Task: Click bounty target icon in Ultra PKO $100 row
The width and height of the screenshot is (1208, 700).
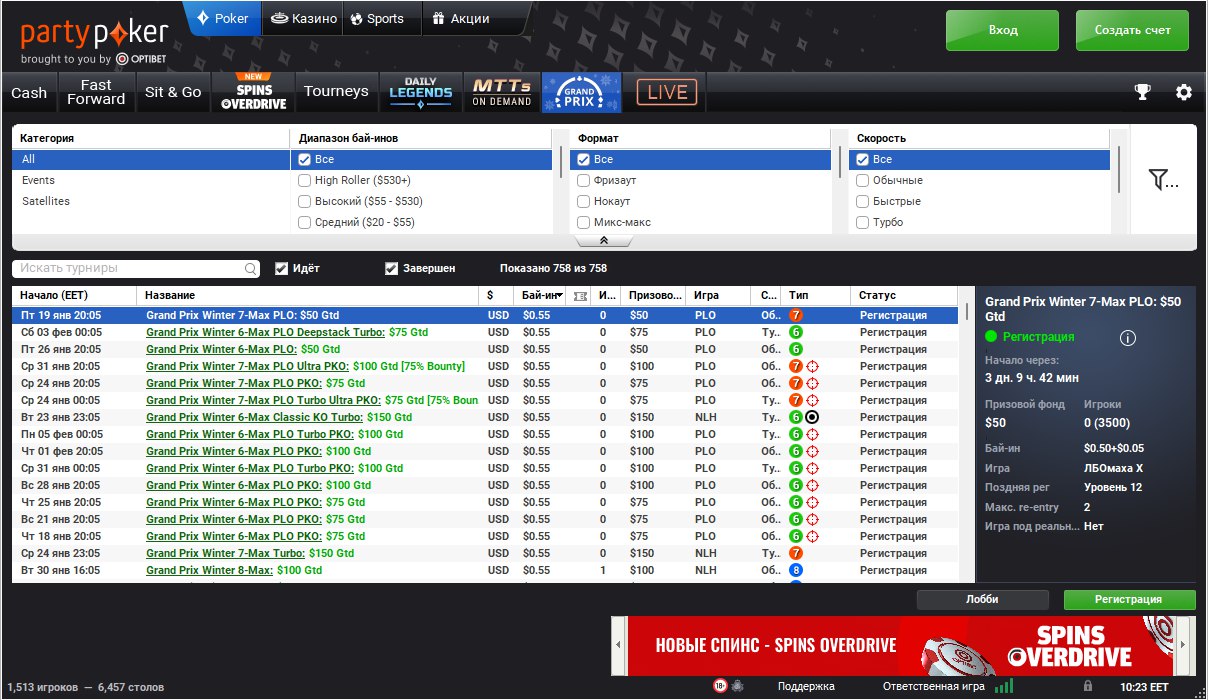Action: click(x=812, y=366)
